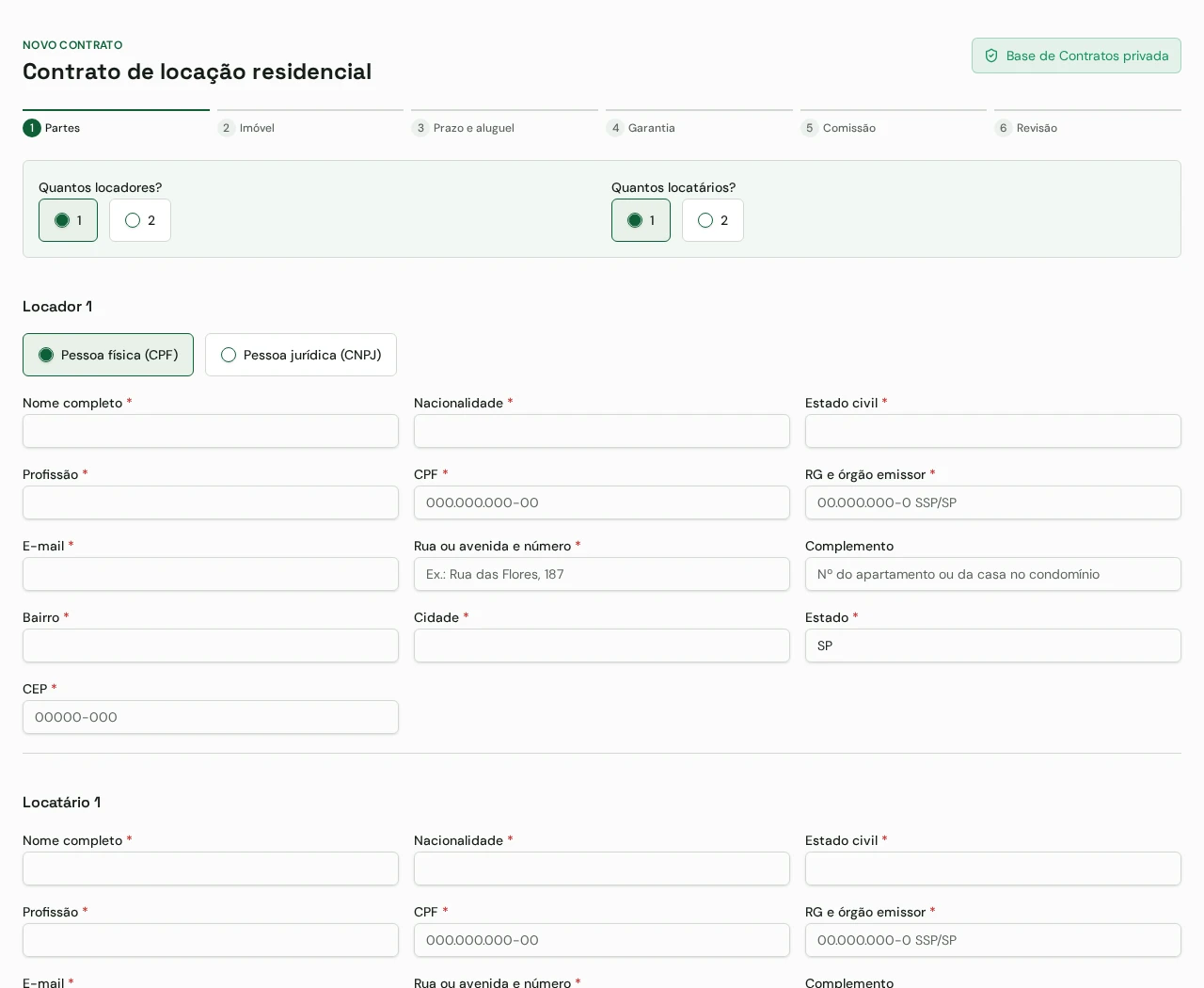Focus Locatário 1 Nacionalidade field
1204x988 pixels.
(602, 868)
